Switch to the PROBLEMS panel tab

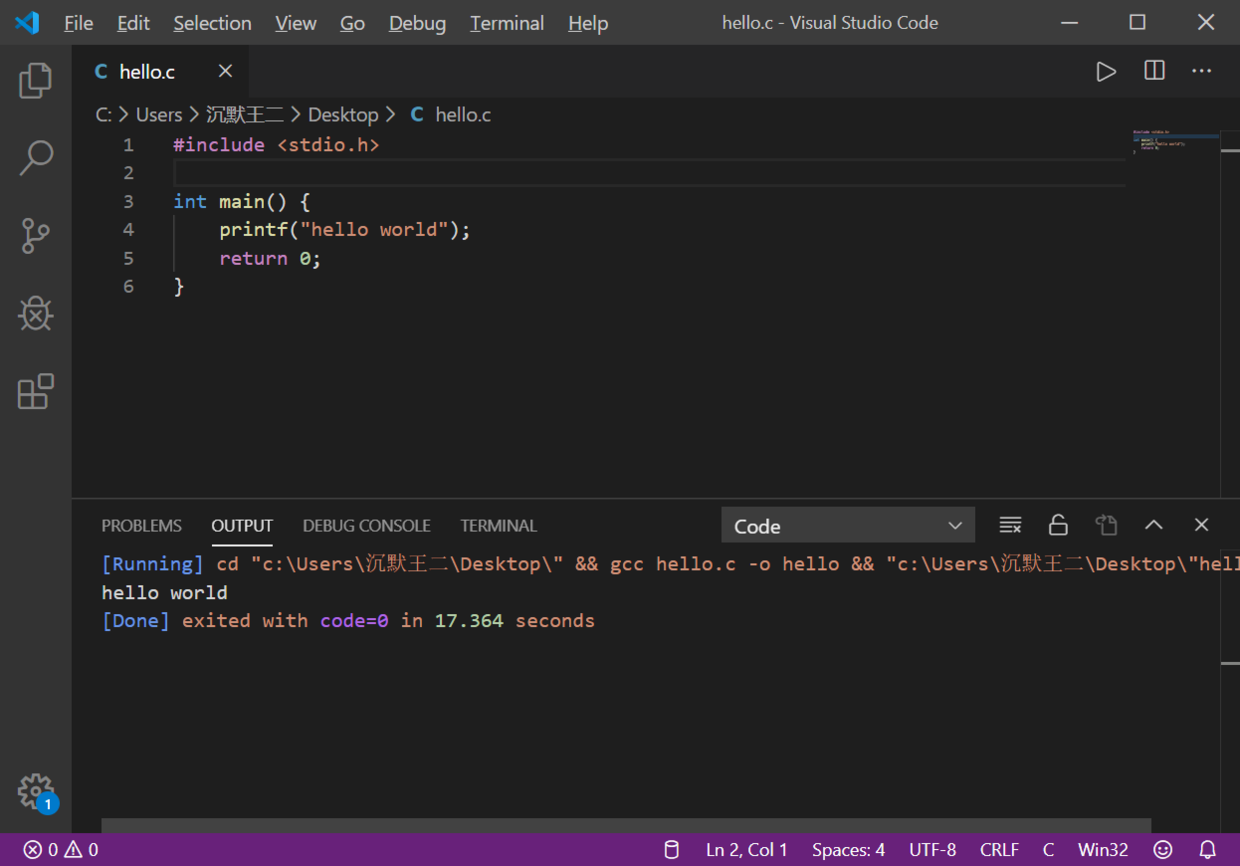click(141, 526)
